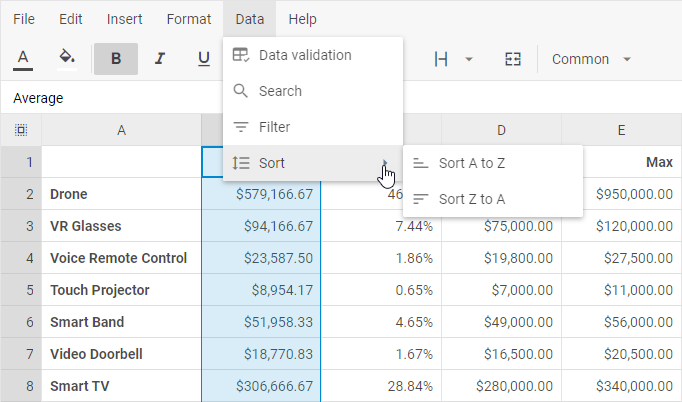Click the $579,166.67 cell

click(261, 195)
